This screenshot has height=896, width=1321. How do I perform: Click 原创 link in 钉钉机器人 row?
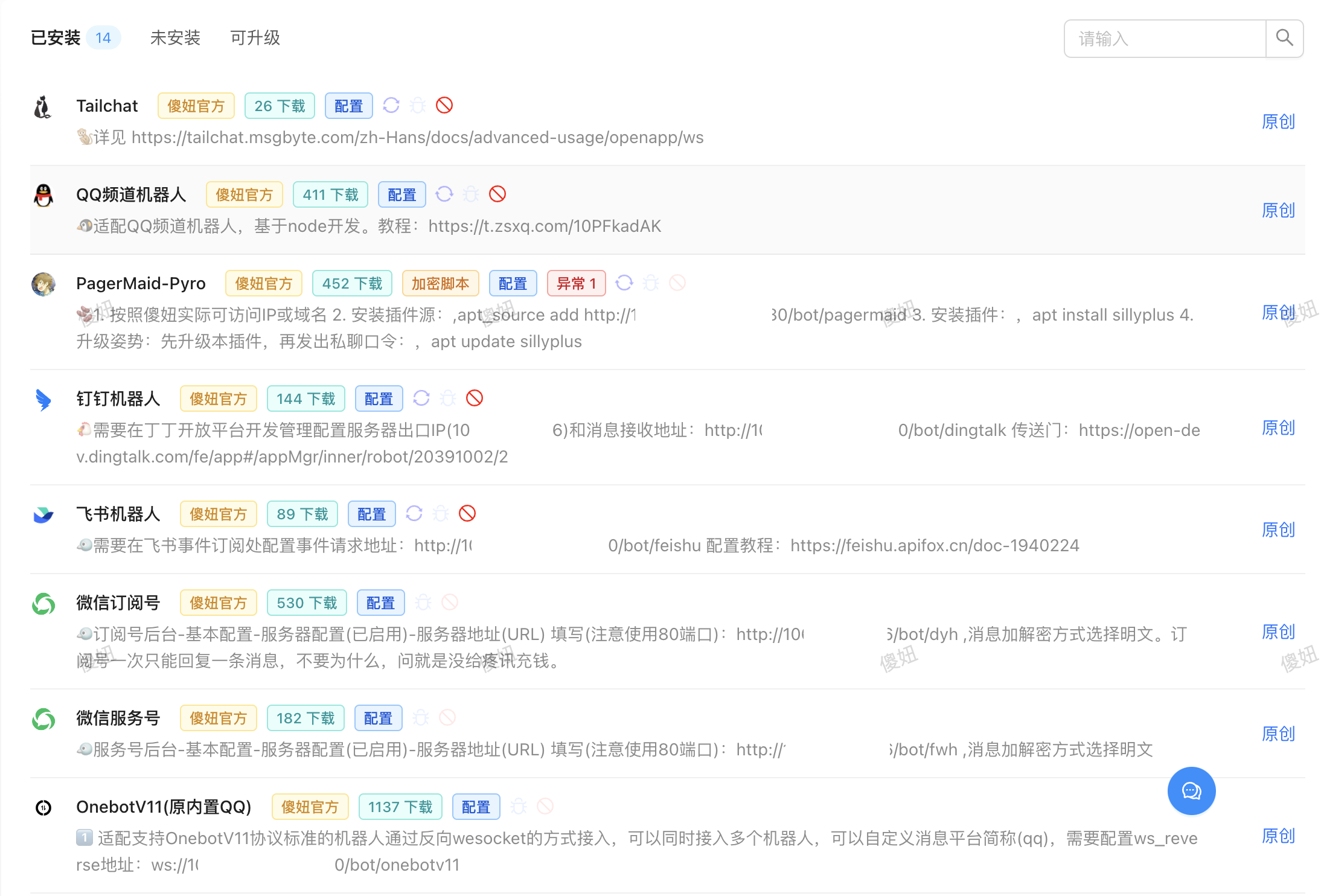(x=1278, y=427)
